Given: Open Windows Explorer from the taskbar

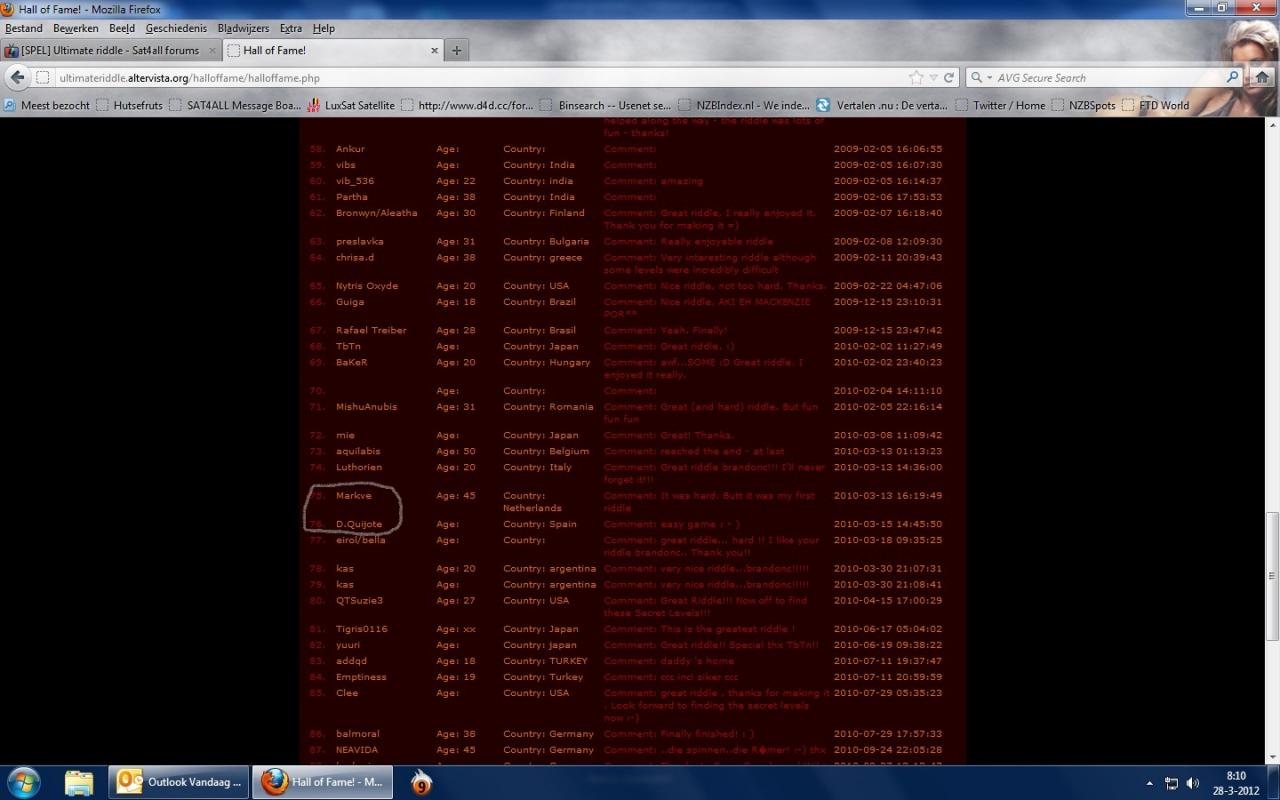Looking at the screenshot, I should click(x=79, y=781).
